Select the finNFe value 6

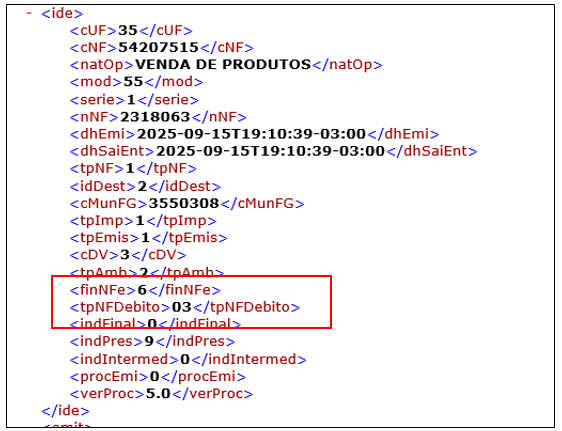(142, 290)
